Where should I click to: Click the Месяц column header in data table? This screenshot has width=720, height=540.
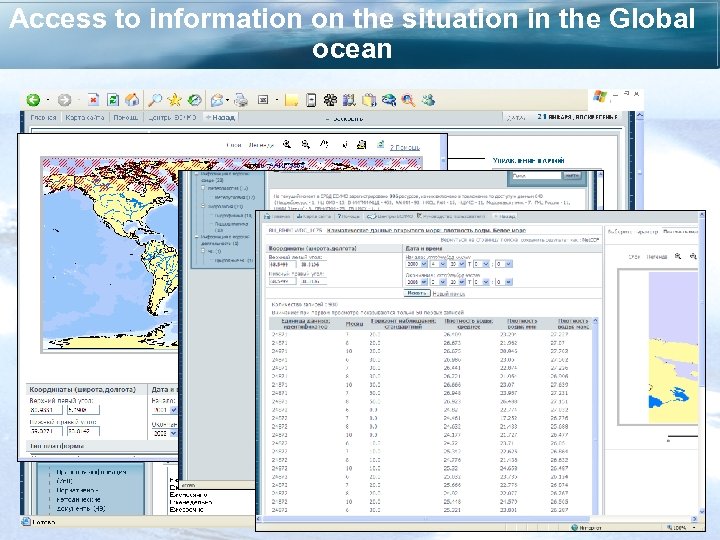354,323
